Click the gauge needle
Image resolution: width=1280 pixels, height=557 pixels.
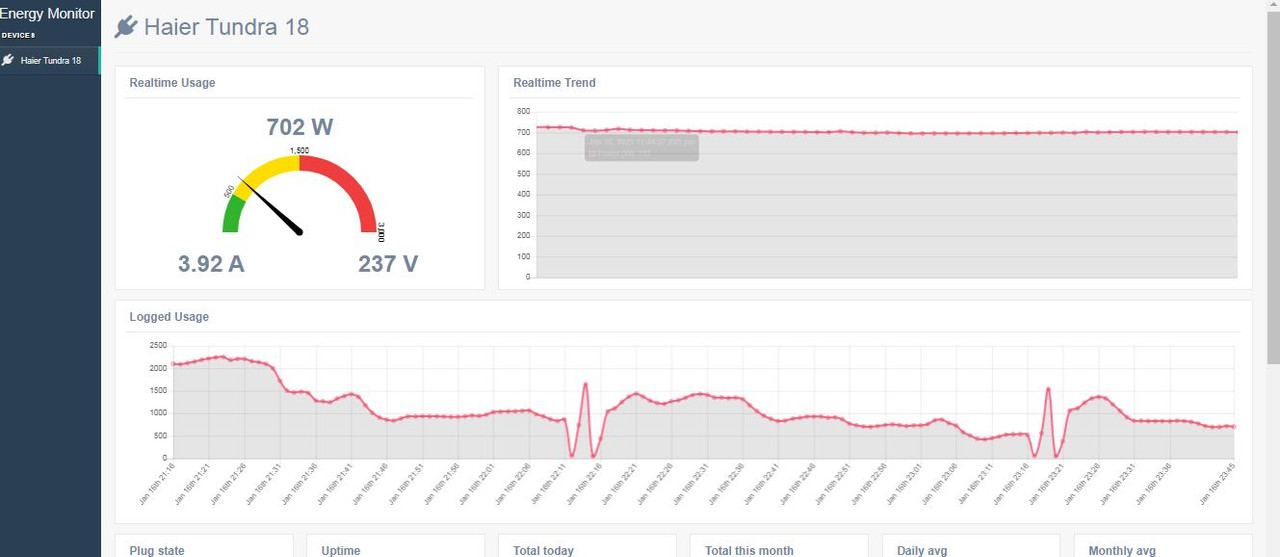pos(272,207)
